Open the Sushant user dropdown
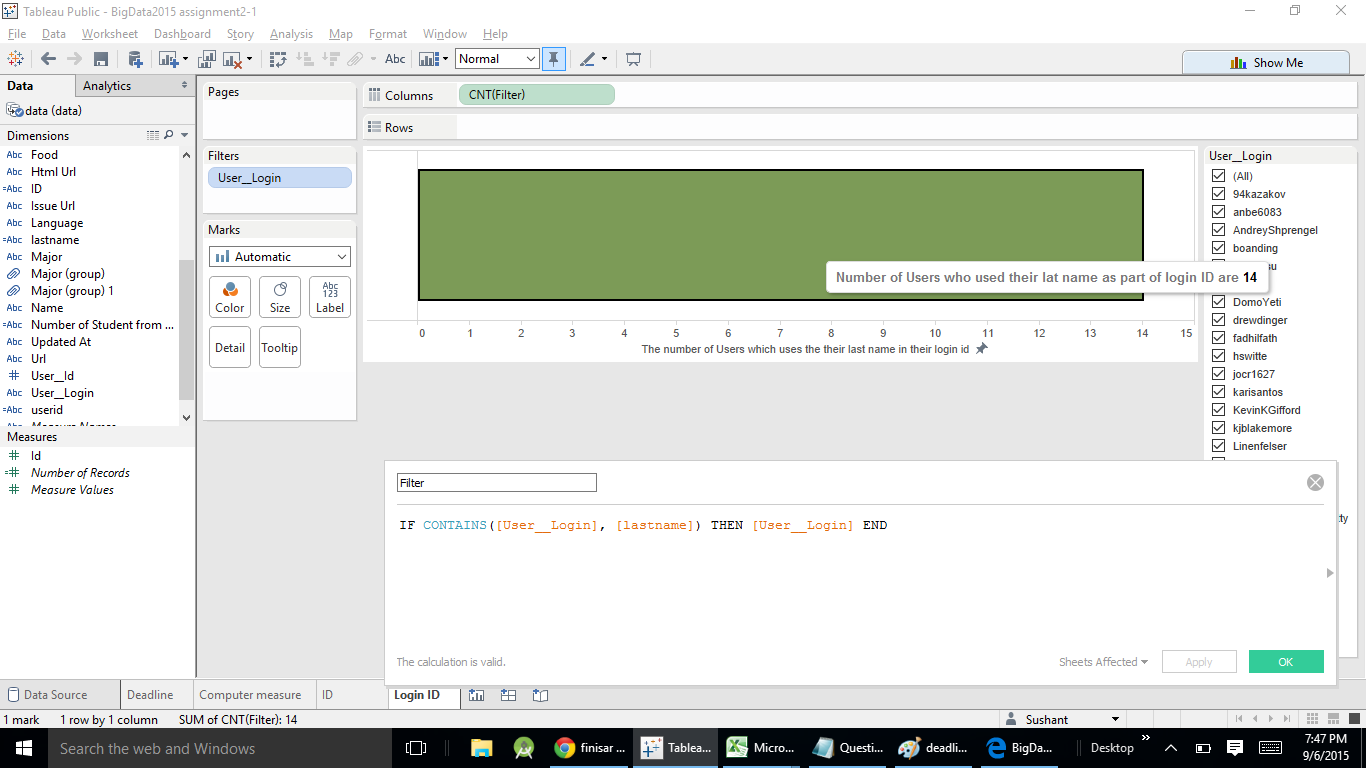This screenshot has height=768, width=1366. pyautogui.click(x=1116, y=719)
